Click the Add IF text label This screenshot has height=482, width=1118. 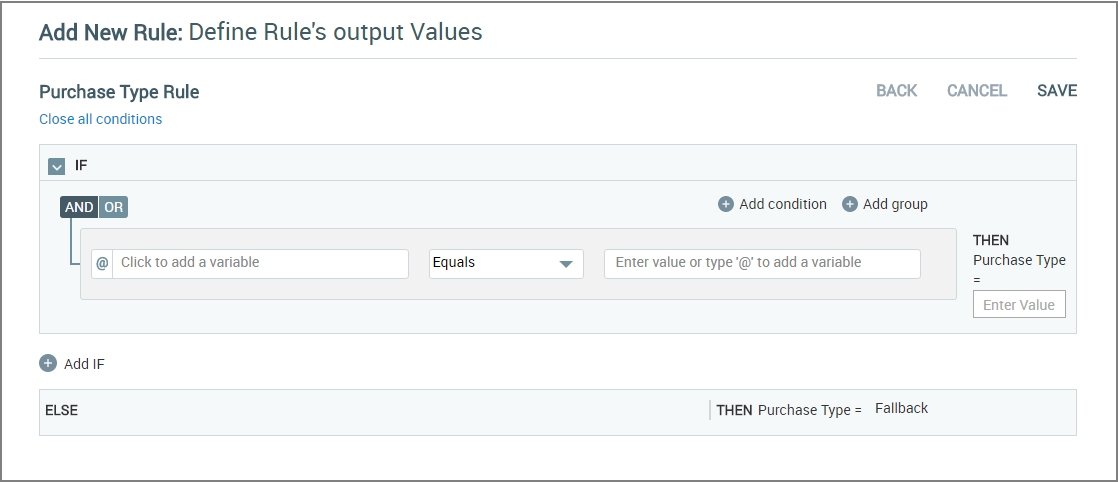tap(84, 364)
